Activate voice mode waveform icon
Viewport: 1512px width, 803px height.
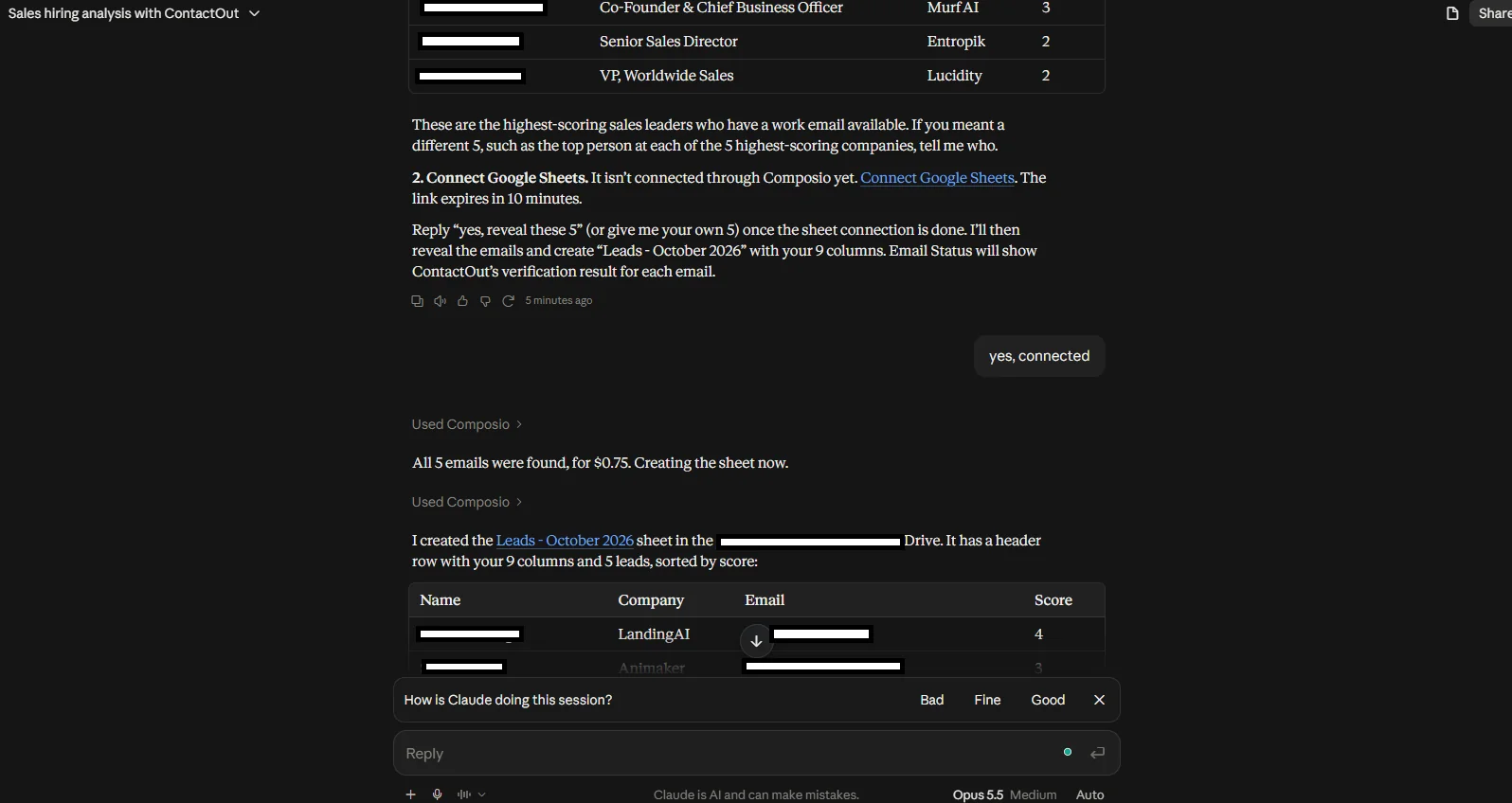[x=463, y=794]
